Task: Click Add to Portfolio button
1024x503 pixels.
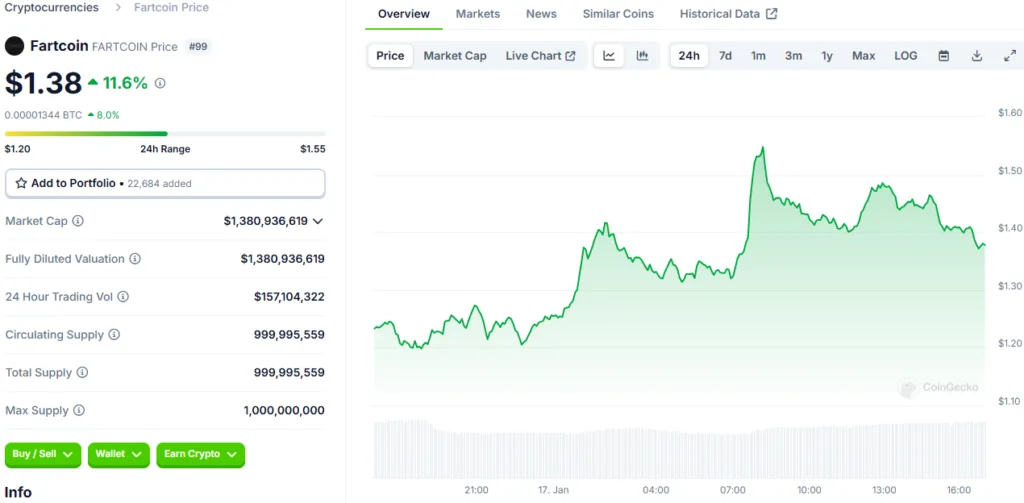Action: click(165, 184)
